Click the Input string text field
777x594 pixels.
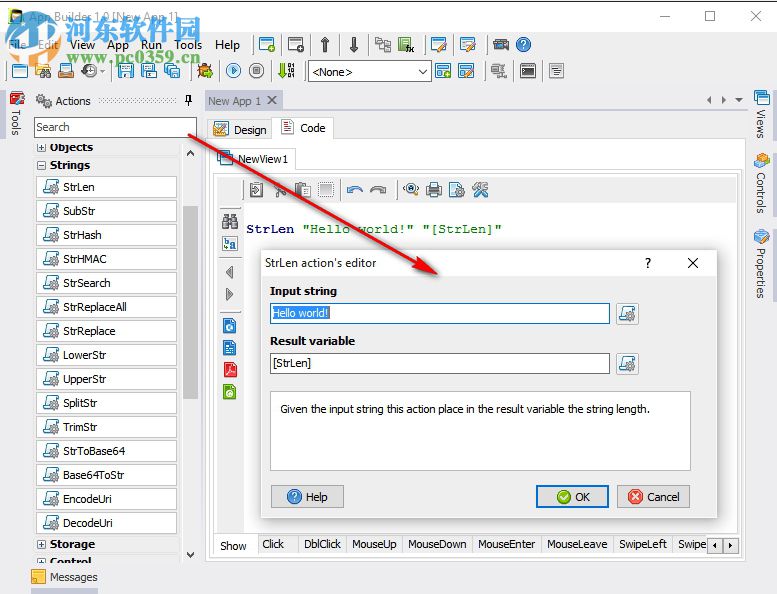pos(440,314)
